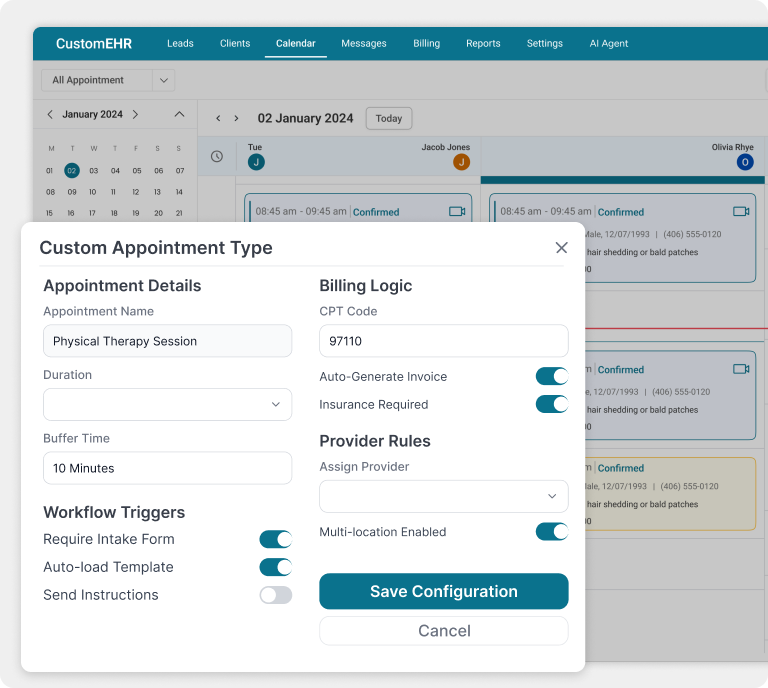Viewport: 768px width, 688px height.
Task: Open the AI Agent tab
Action: (609, 44)
